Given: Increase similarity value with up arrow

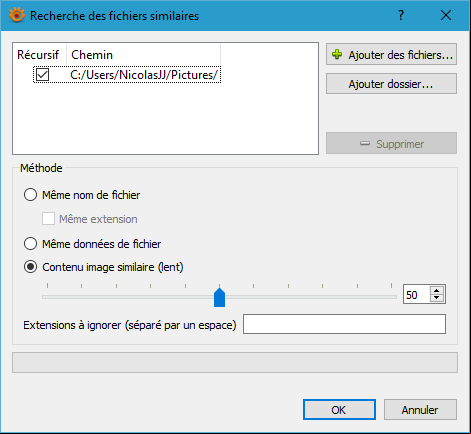Looking at the screenshot, I should click(437, 290).
